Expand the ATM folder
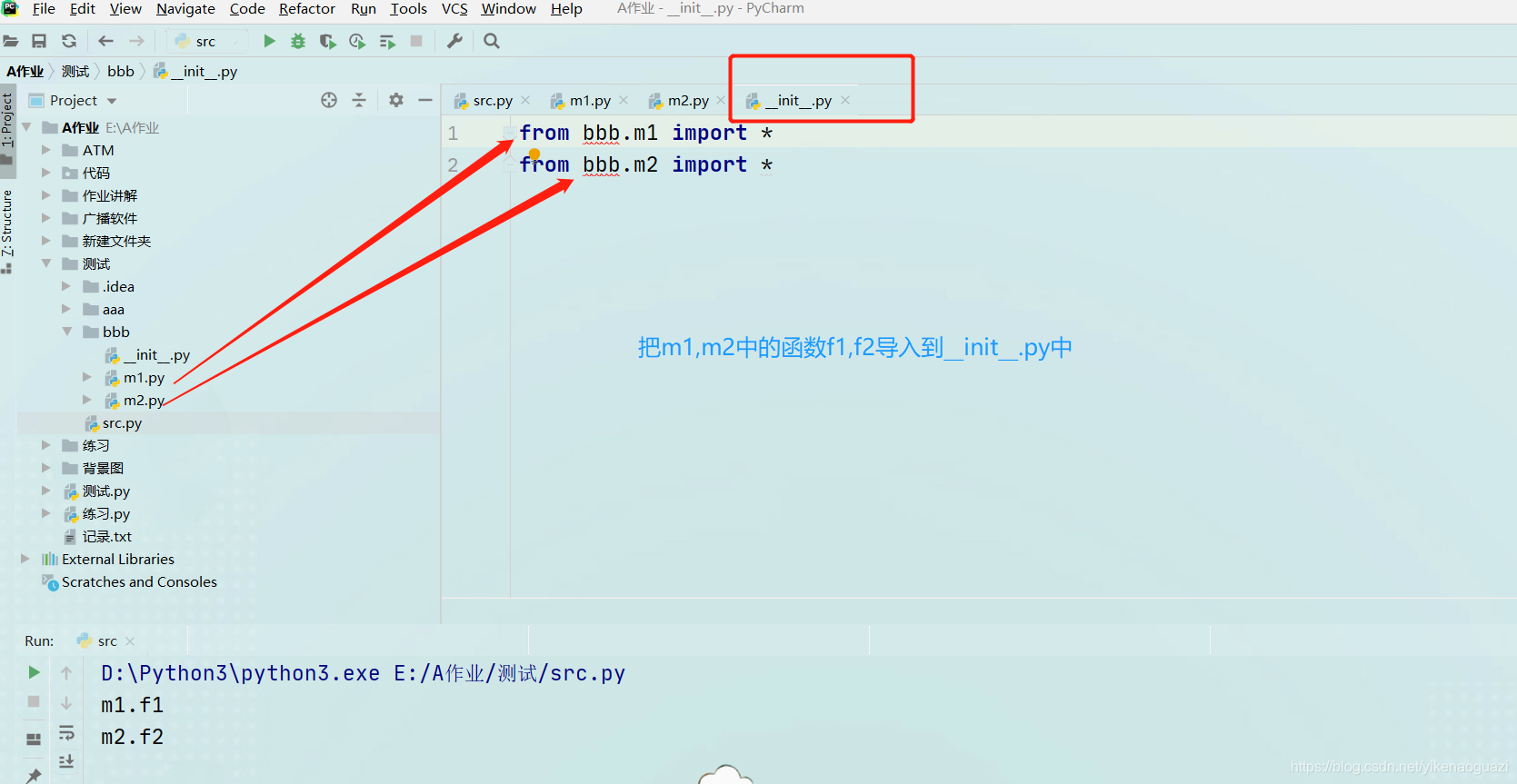 (45, 150)
